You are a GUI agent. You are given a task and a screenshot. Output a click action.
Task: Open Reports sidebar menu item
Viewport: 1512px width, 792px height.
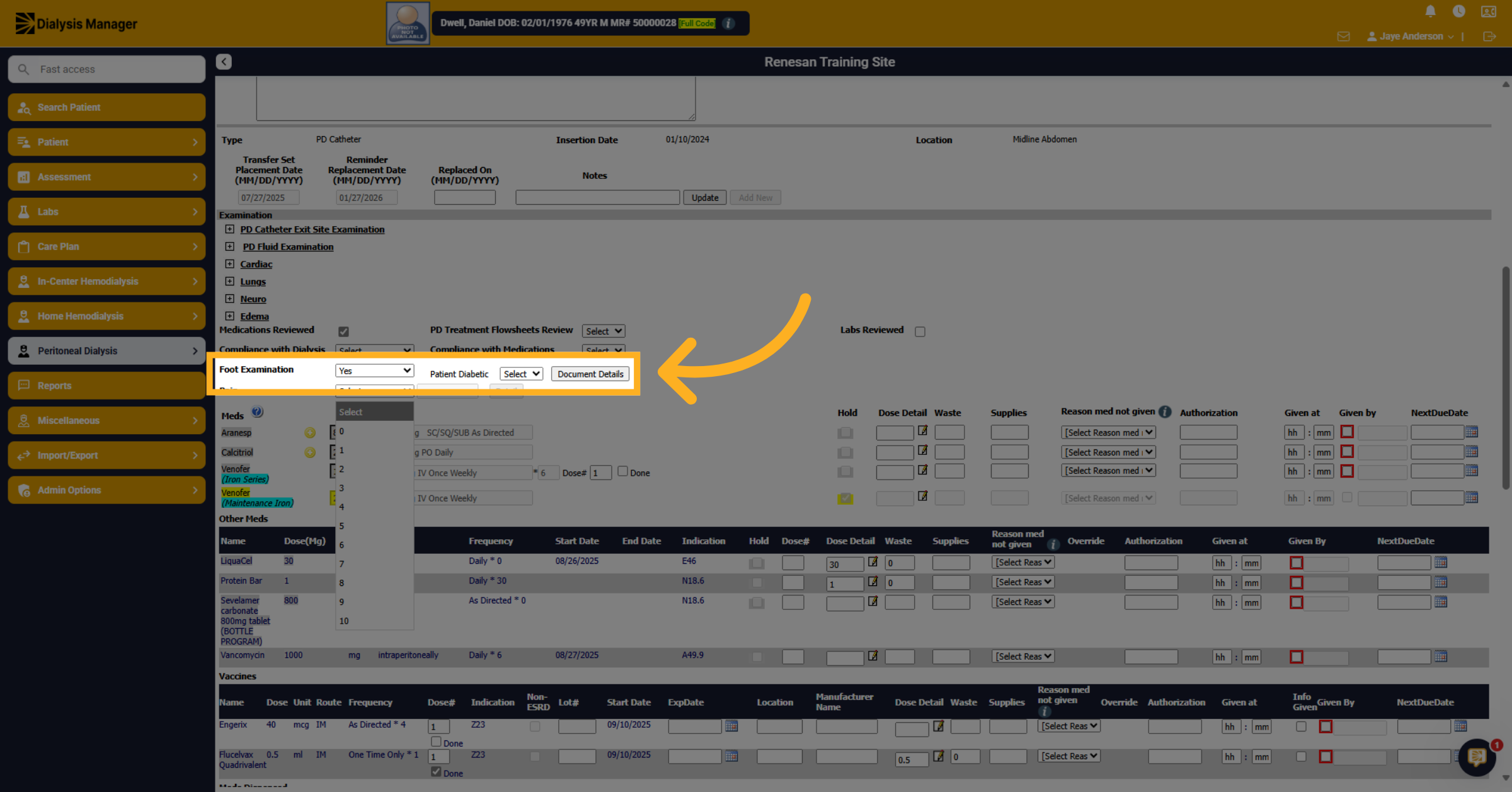106,386
